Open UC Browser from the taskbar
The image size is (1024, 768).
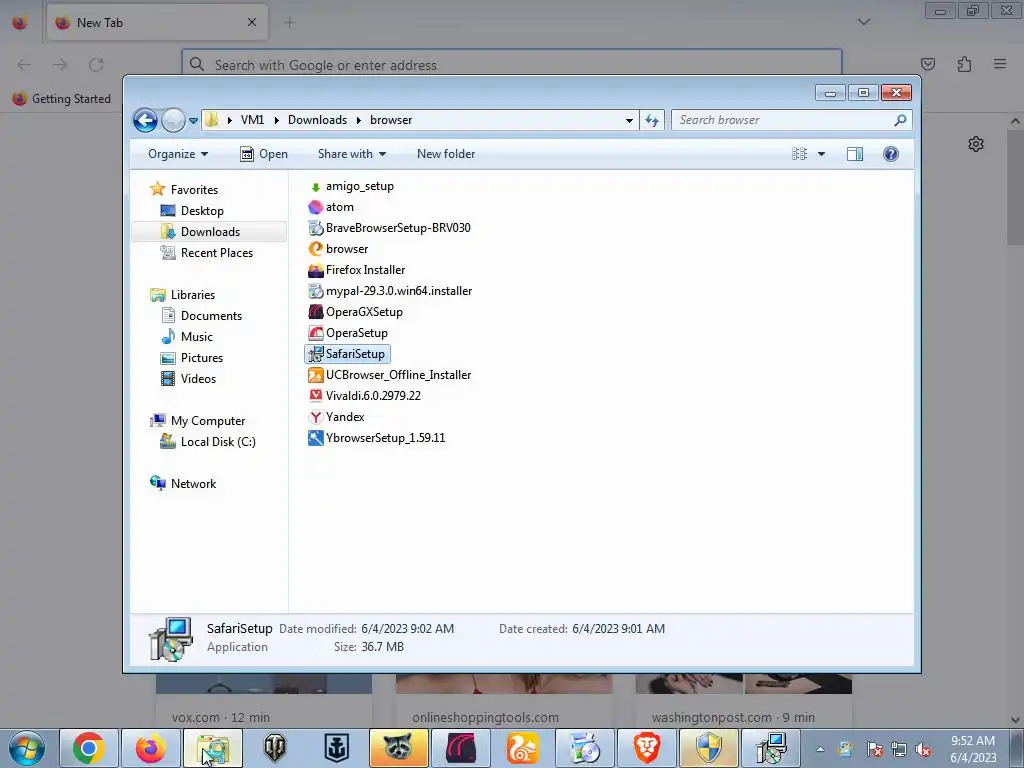[x=522, y=748]
